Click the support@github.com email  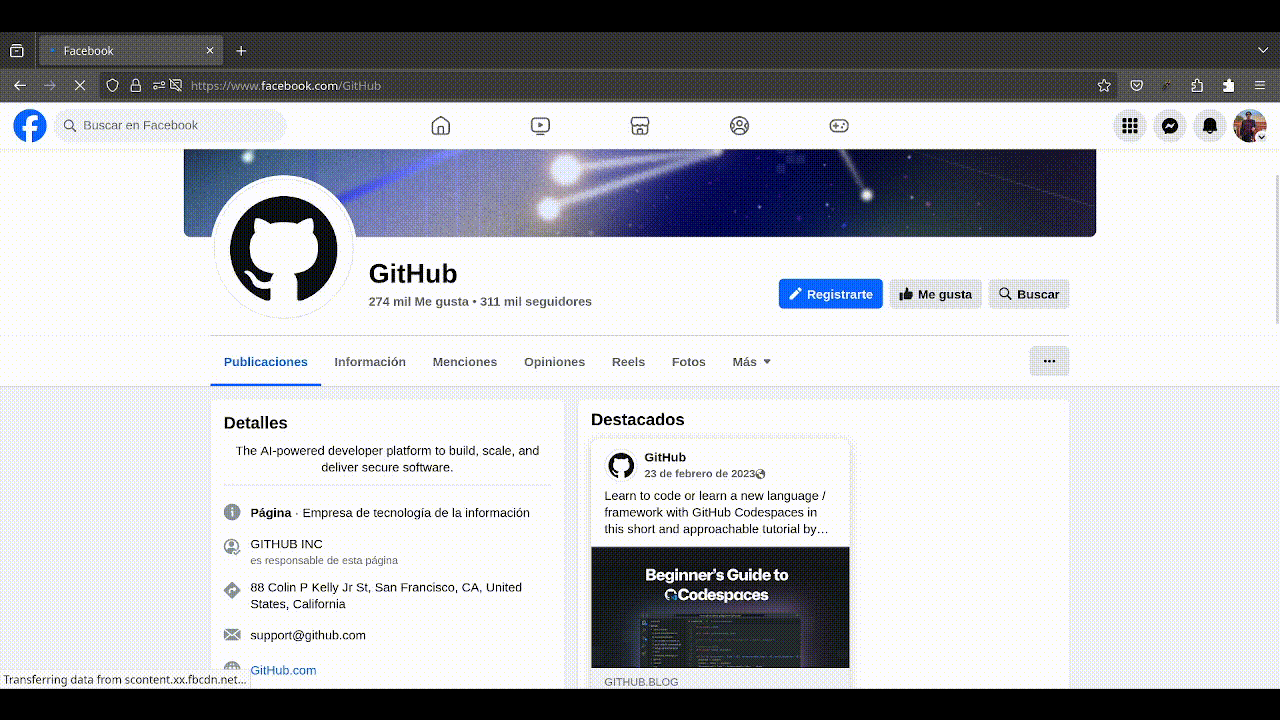pyautogui.click(x=308, y=635)
